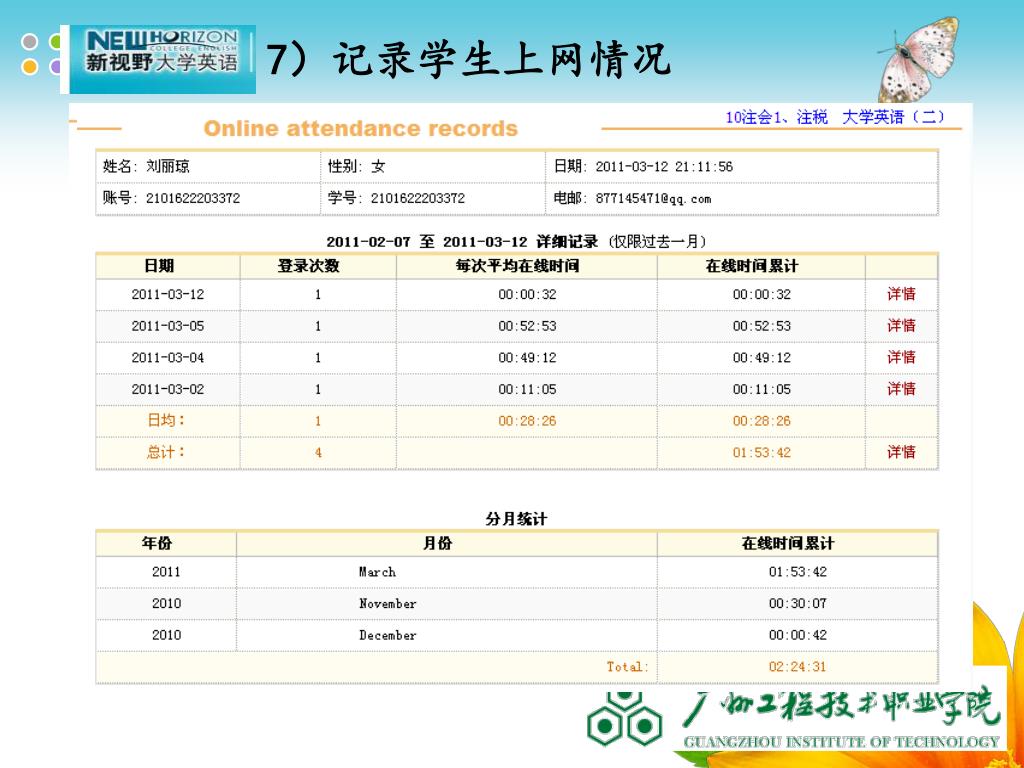Click the 日期 column header
This screenshot has height=768, width=1024.
point(159,266)
